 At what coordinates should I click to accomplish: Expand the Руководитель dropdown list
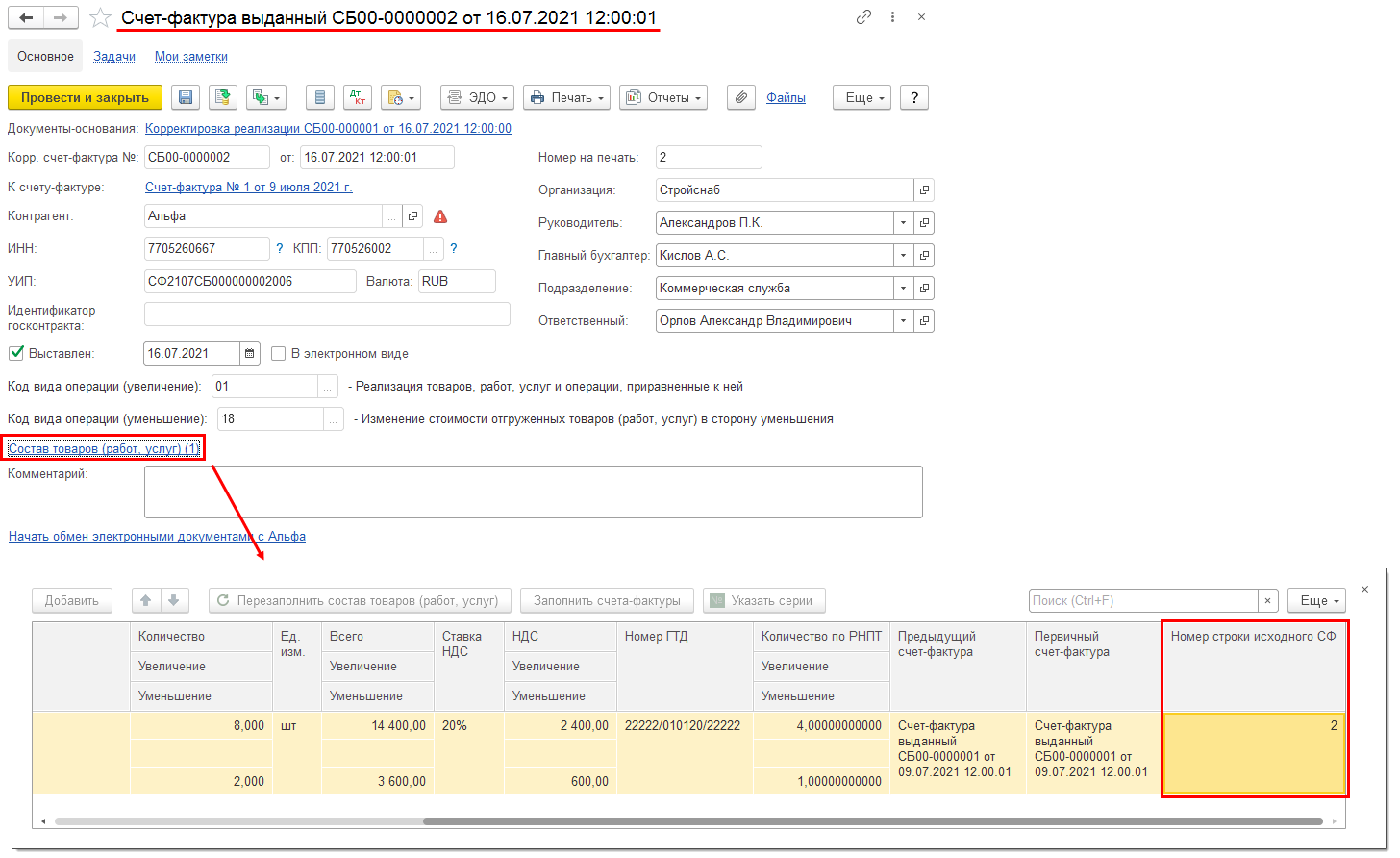pos(903,223)
